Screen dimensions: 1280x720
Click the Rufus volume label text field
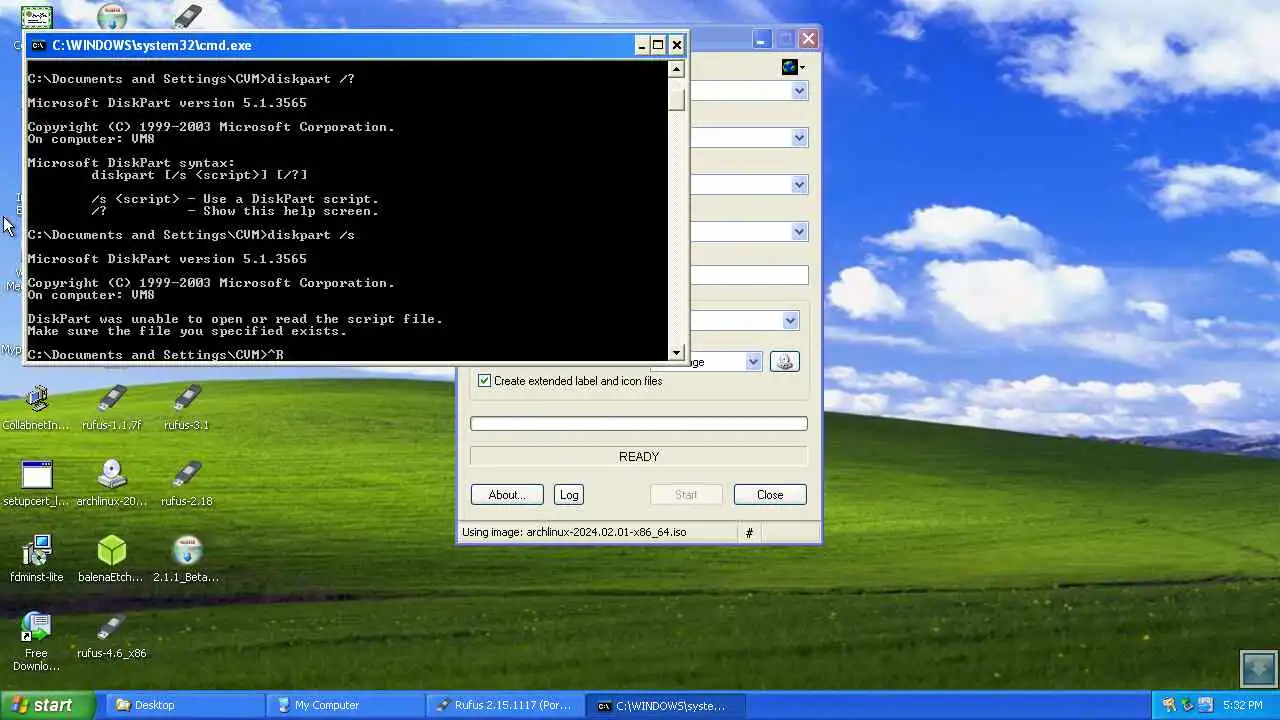pos(748,275)
